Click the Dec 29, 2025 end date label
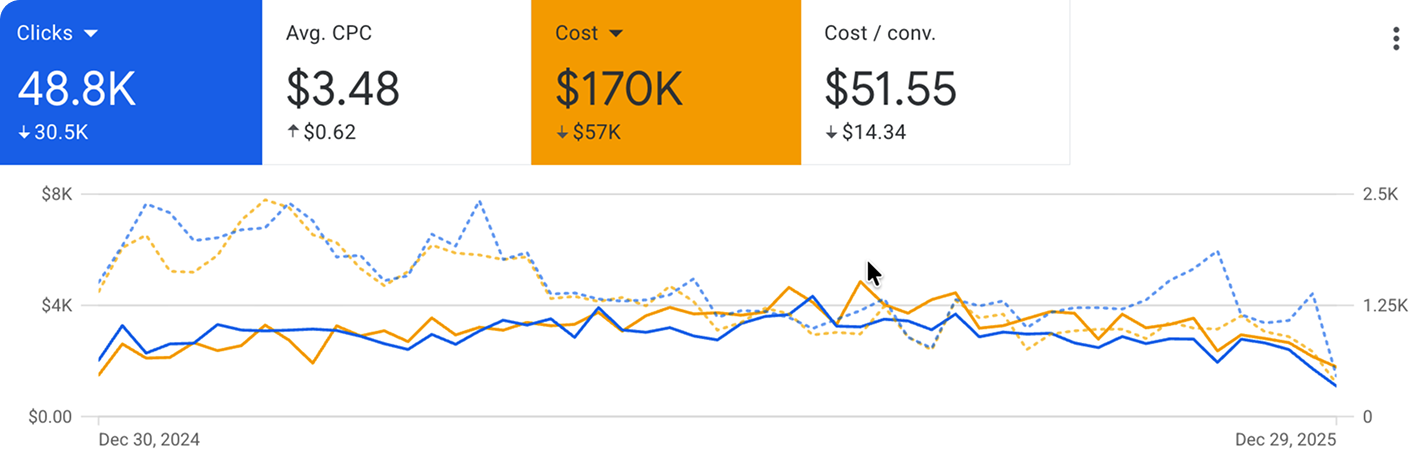 [1285, 440]
